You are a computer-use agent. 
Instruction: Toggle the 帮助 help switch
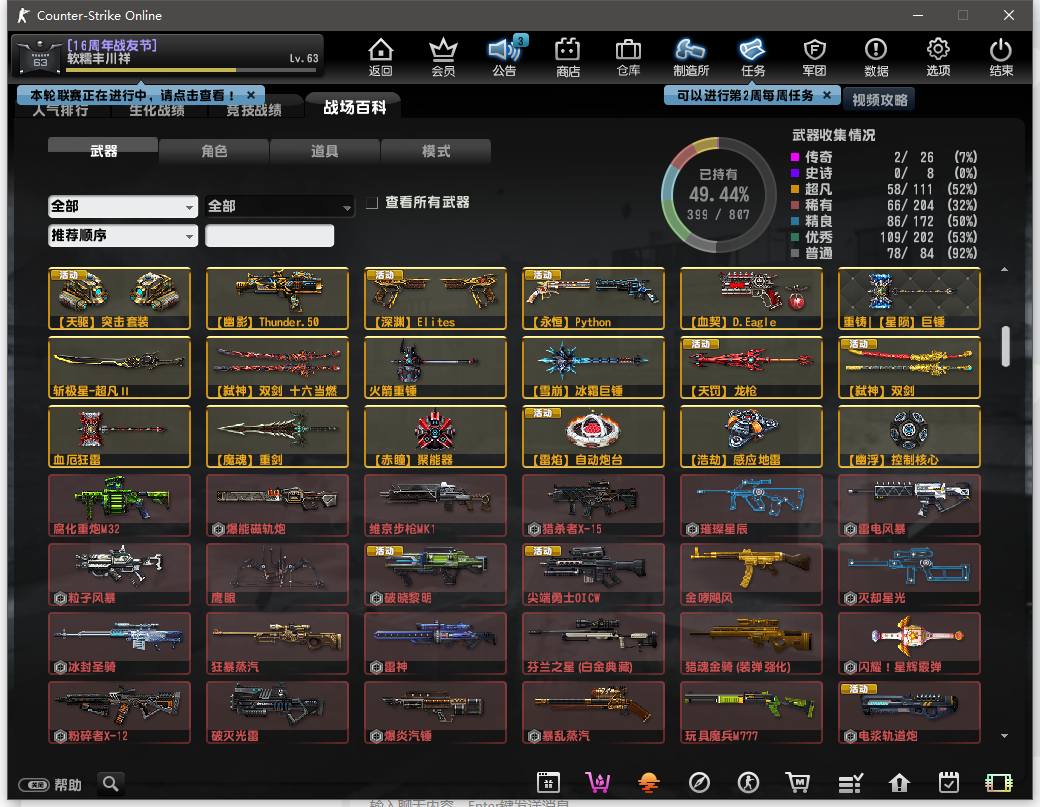(x=35, y=785)
